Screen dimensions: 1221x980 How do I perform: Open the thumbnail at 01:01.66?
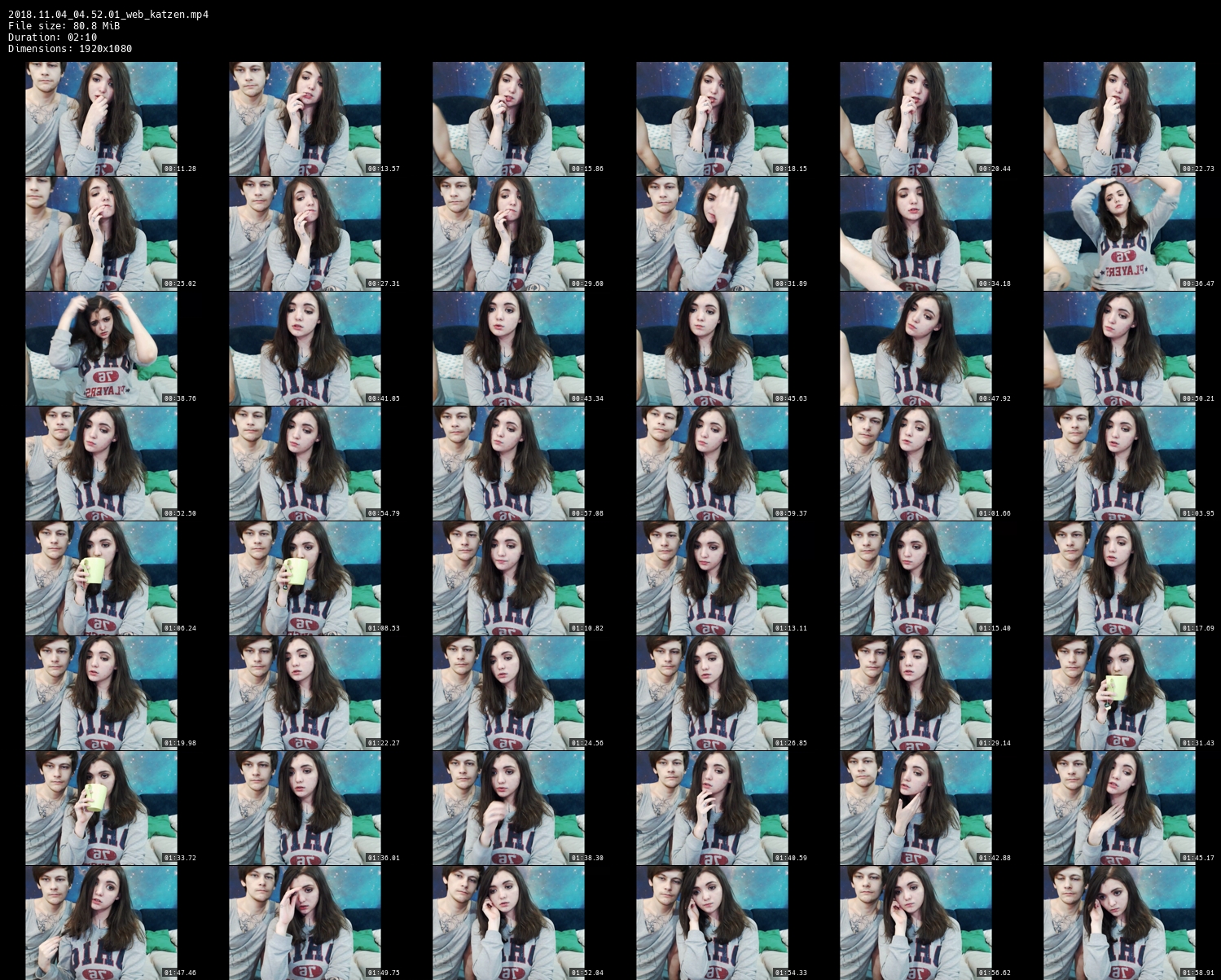pyautogui.click(x=916, y=464)
